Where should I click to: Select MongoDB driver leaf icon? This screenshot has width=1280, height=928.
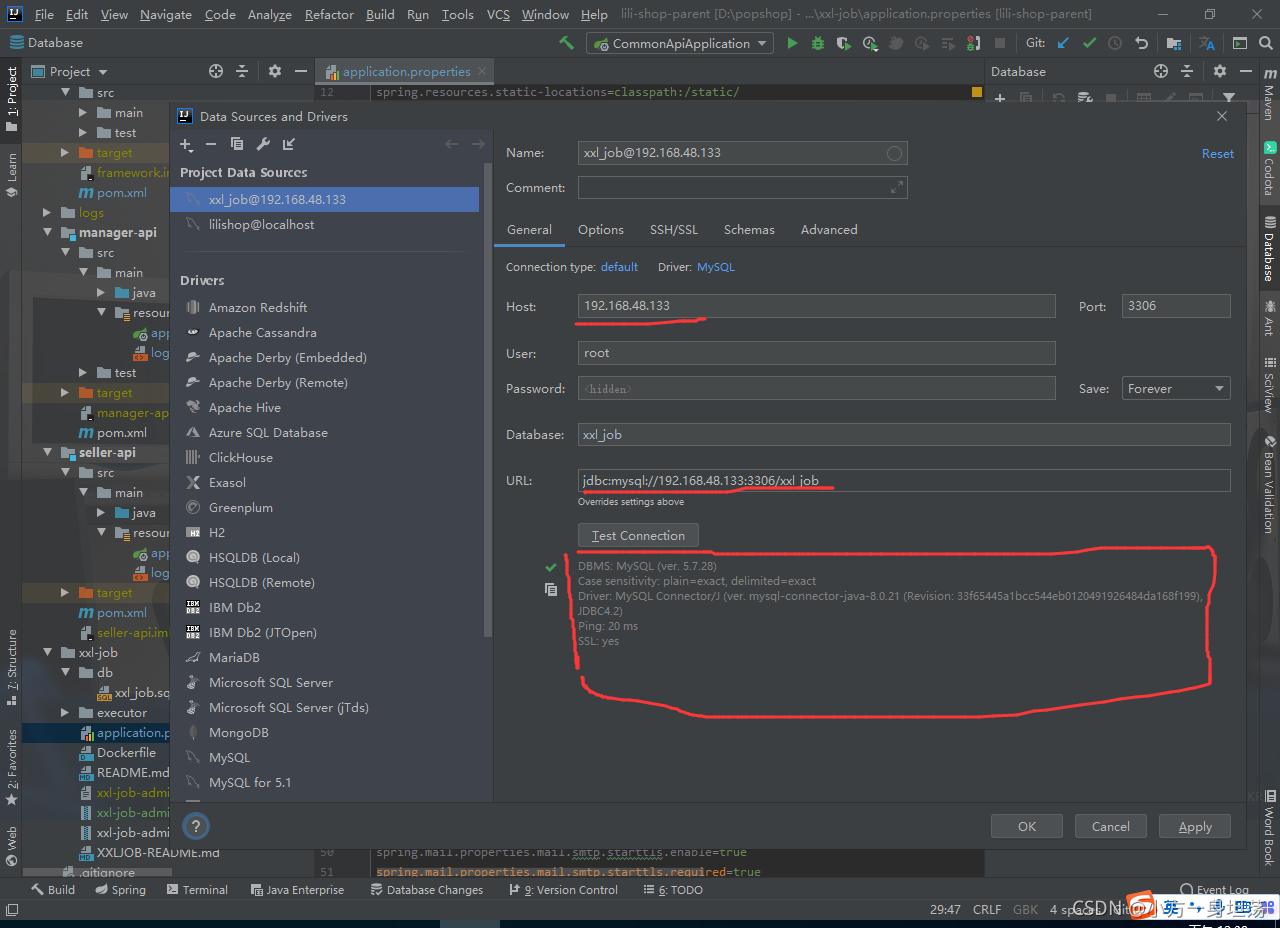point(192,732)
